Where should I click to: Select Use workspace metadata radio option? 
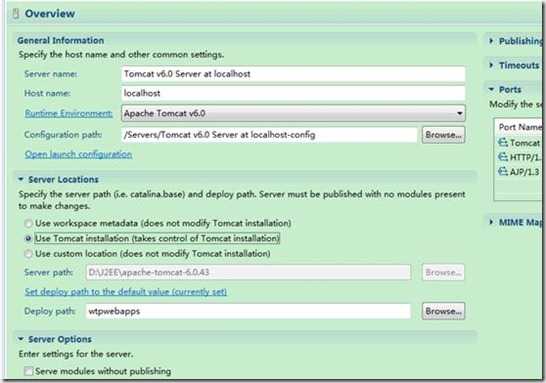point(29,223)
